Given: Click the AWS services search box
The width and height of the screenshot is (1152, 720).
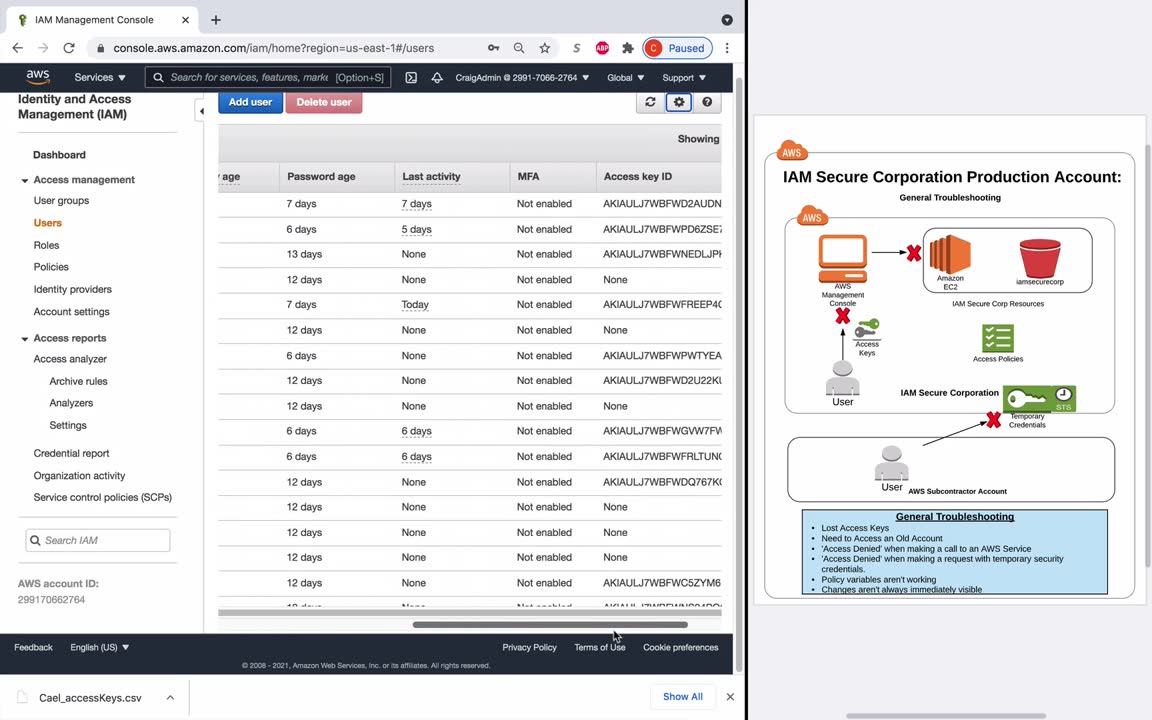Looking at the screenshot, I should coord(268,77).
